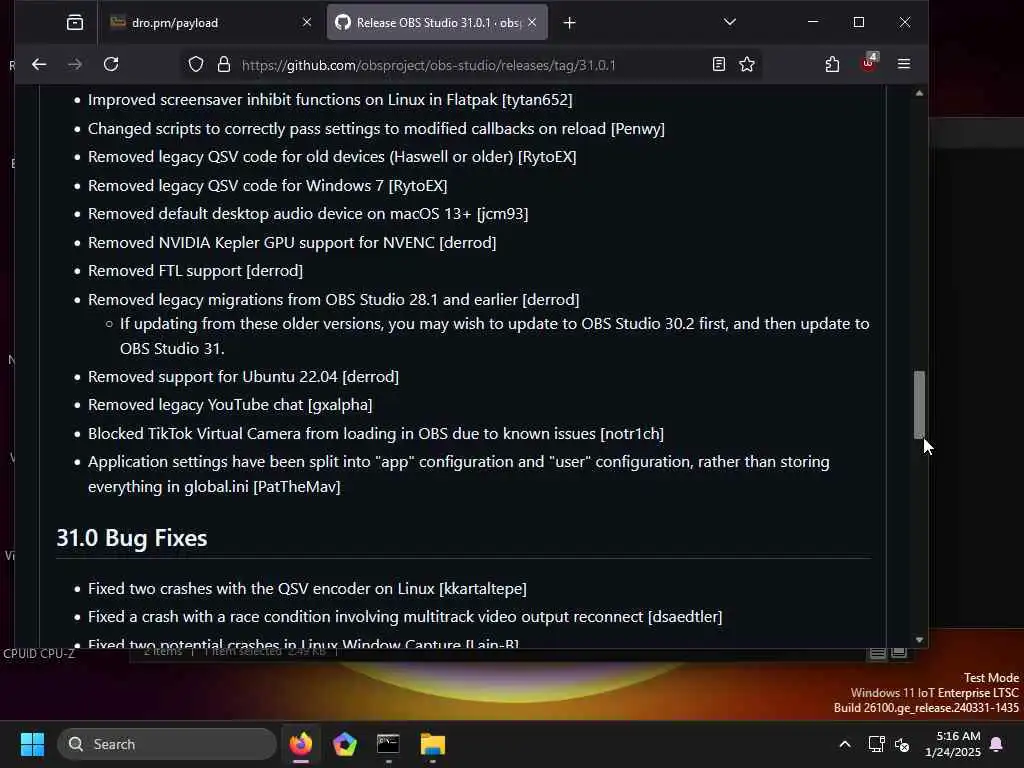The image size is (1024, 768).
Task: Close the Release OBS Studio tab
Action: click(x=532, y=22)
